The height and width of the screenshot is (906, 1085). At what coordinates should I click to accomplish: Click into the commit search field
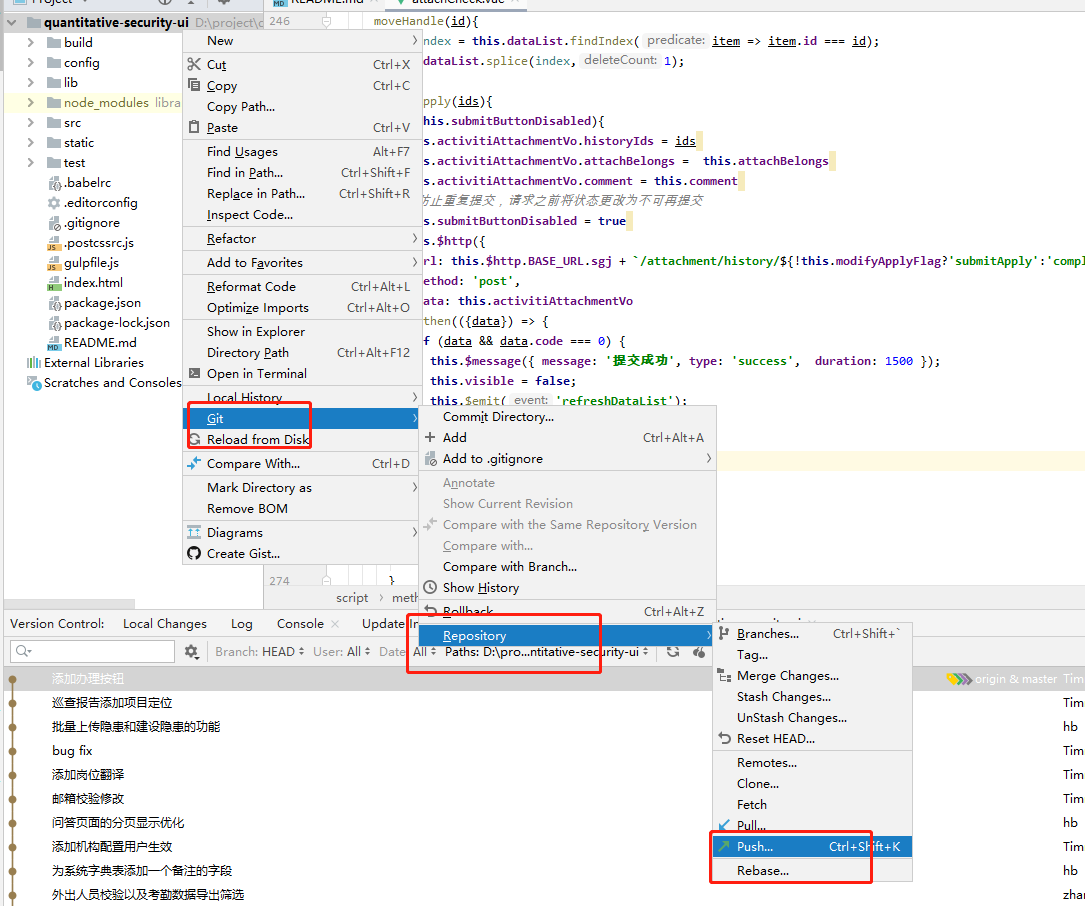tap(90, 650)
